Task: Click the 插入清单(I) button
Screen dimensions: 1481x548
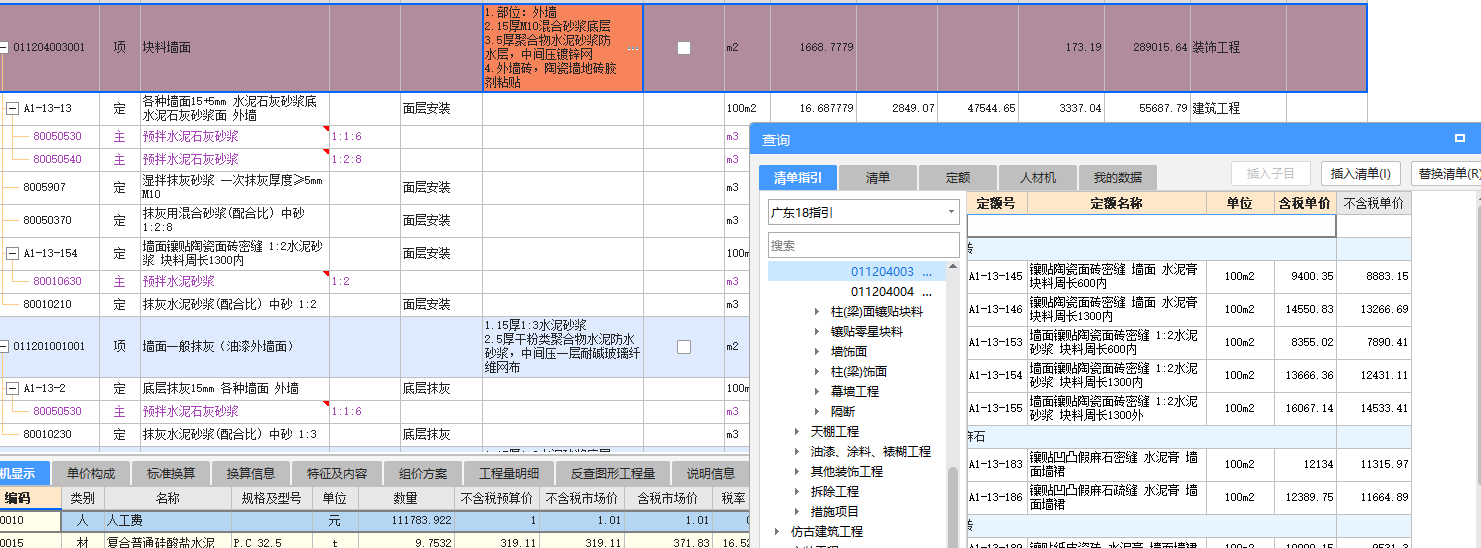Action: click(1361, 174)
